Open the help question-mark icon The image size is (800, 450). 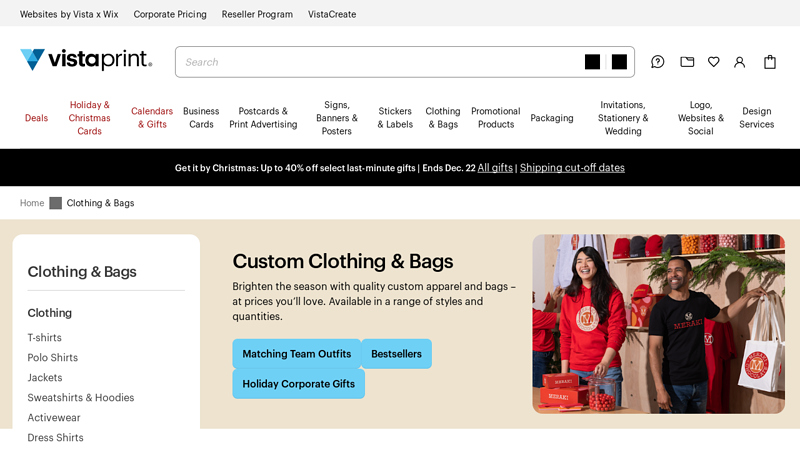657,62
